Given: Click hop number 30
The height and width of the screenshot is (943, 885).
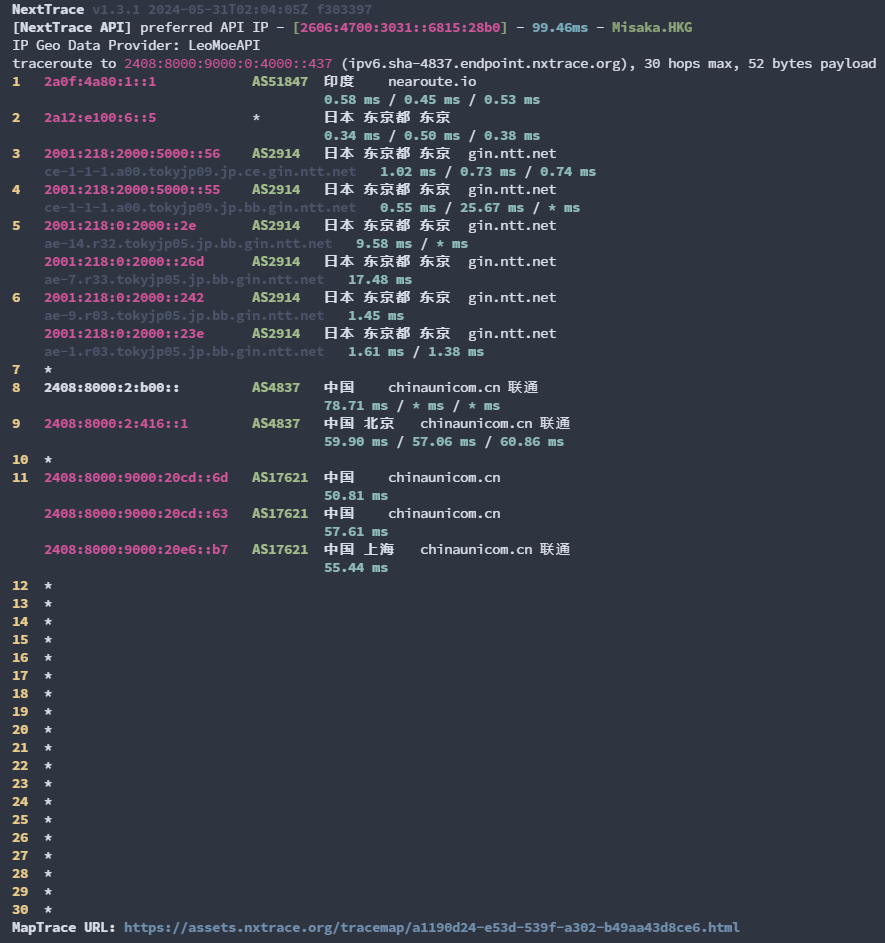Looking at the screenshot, I should tap(20, 910).
